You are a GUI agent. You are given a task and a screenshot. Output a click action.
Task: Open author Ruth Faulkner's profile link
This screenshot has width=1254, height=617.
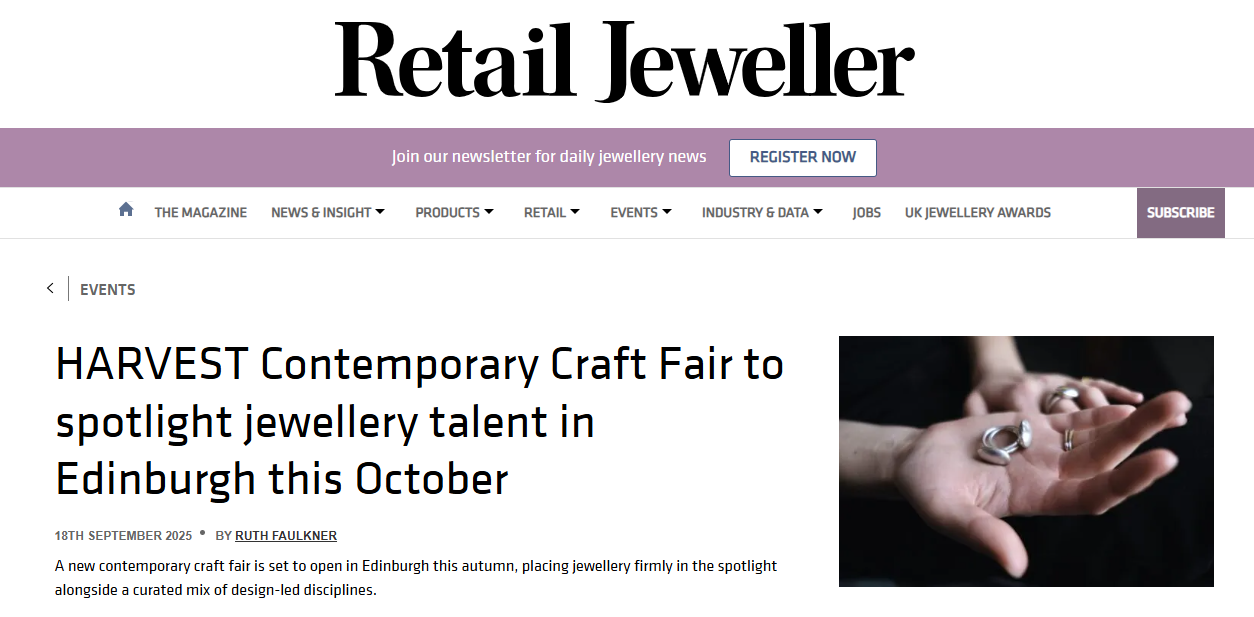[286, 536]
